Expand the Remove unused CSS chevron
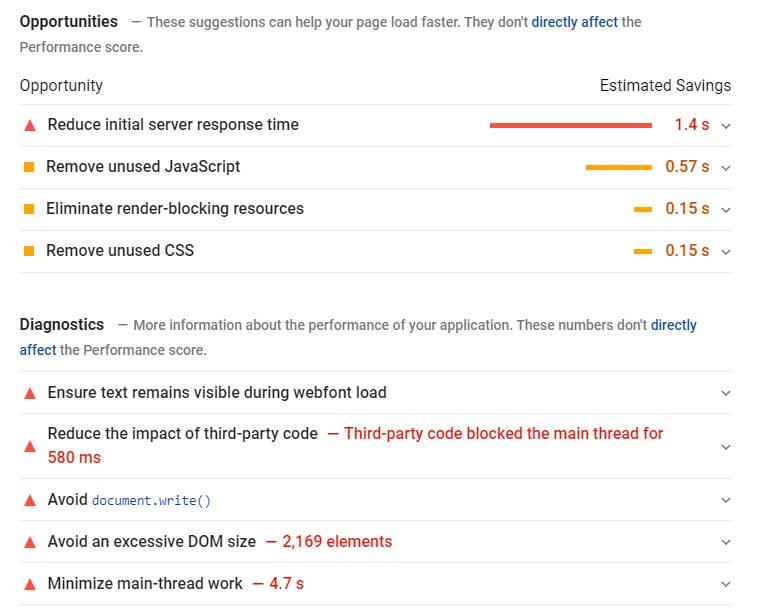The height and width of the screenshot is (612, 765). (726, 252)
